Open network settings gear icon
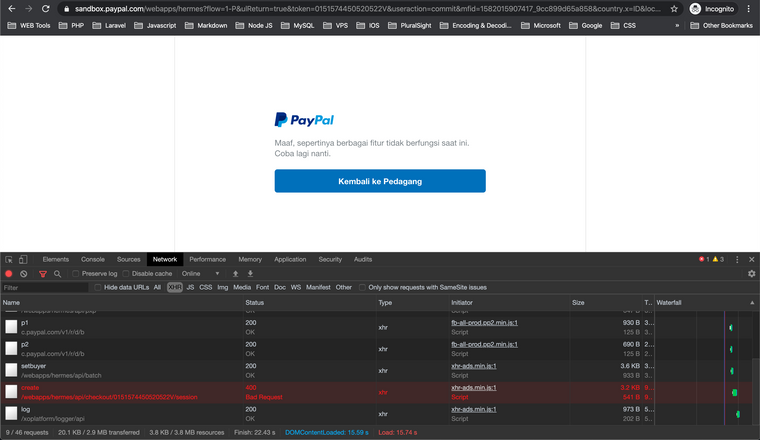 pyautogui.click(x=751, y=273)
